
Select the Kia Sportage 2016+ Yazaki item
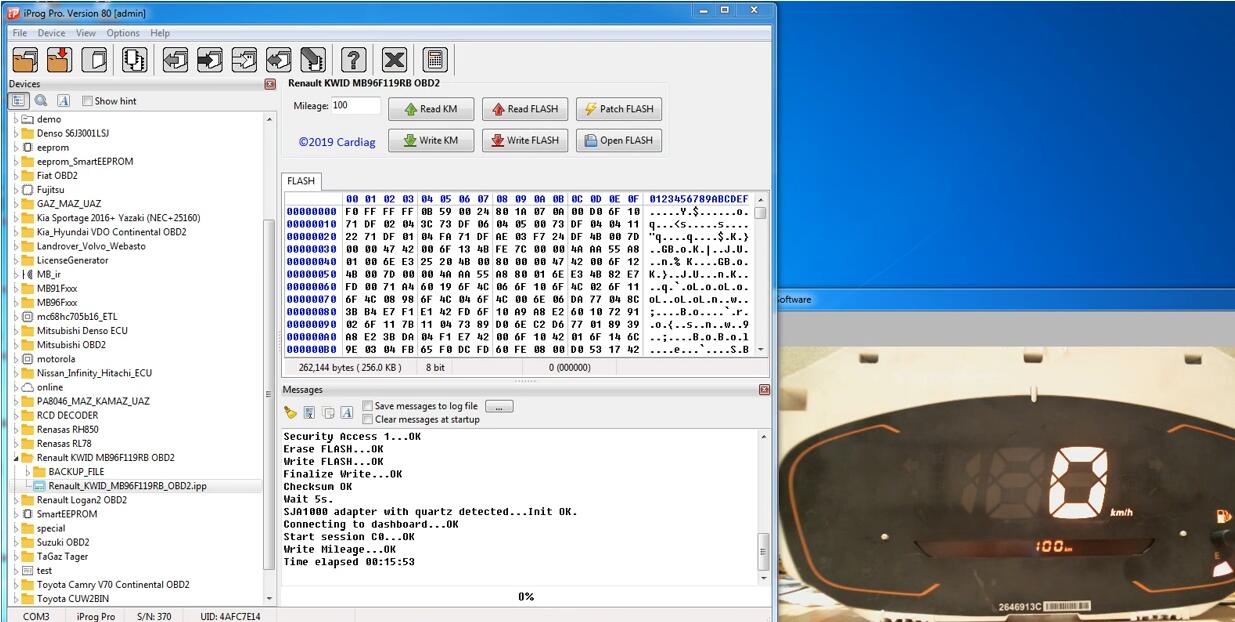tap(118, 217)
